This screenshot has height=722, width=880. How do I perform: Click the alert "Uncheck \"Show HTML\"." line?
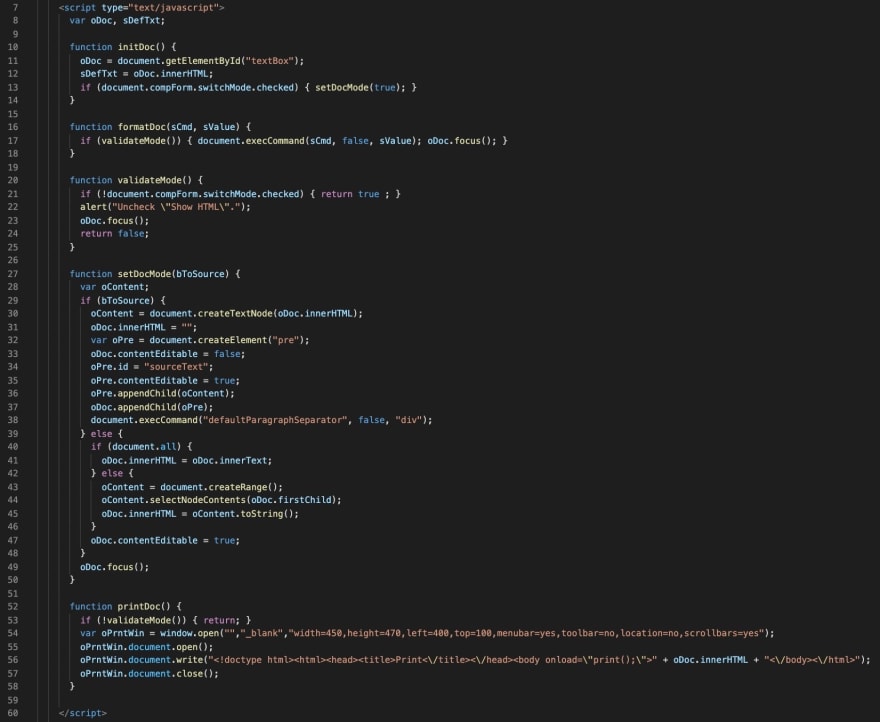pos(166,207)
